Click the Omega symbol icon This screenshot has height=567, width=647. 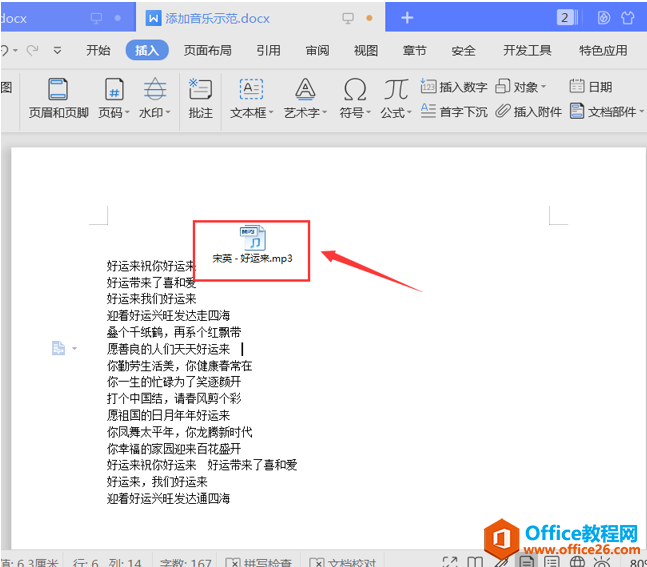tap(355, 89)
